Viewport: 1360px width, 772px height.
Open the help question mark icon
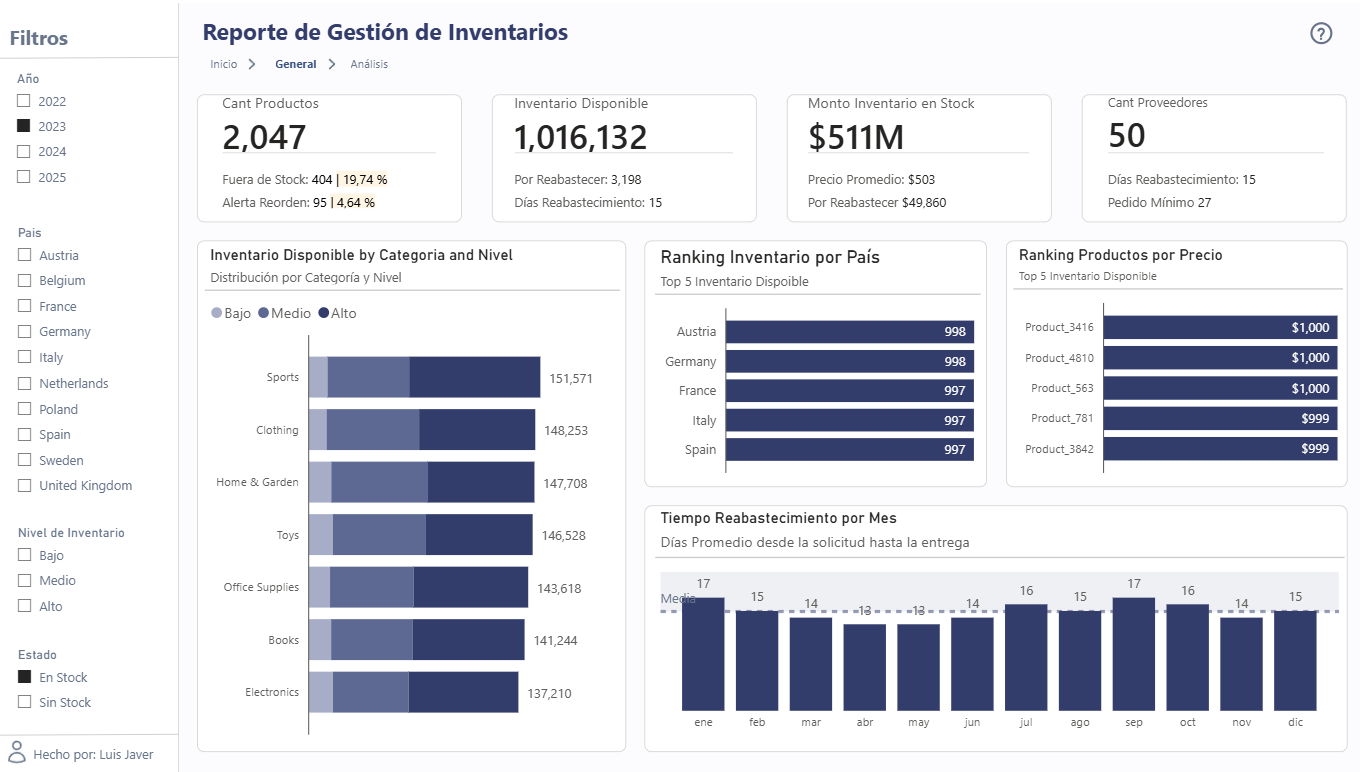[x=1321, y=33]
